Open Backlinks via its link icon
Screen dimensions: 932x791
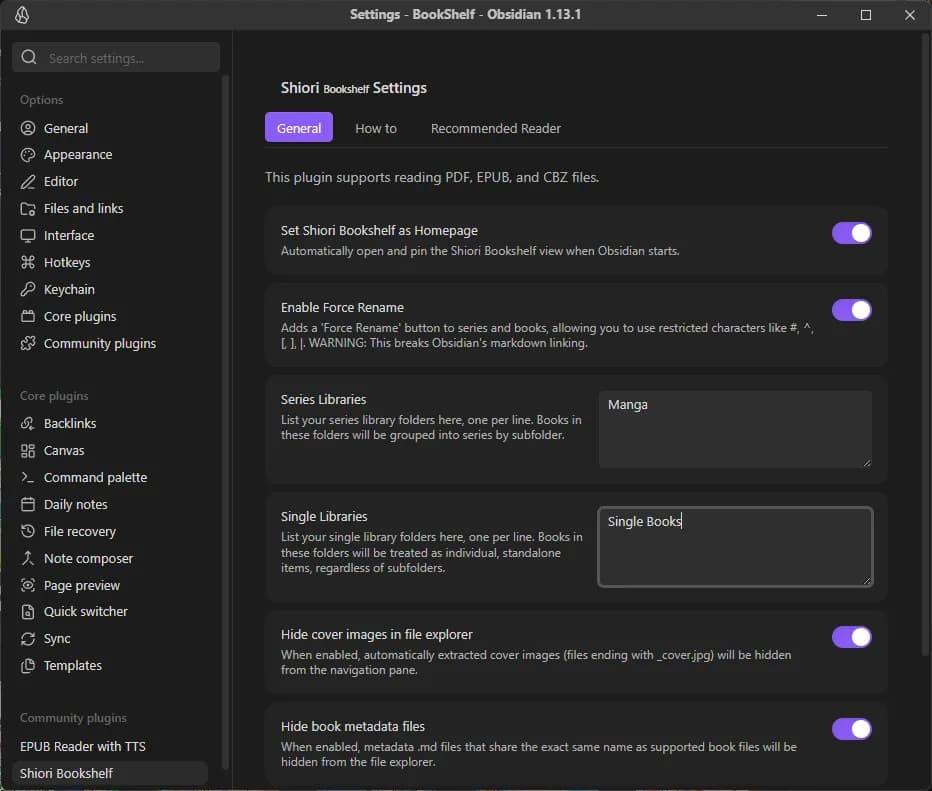point(27,423)
